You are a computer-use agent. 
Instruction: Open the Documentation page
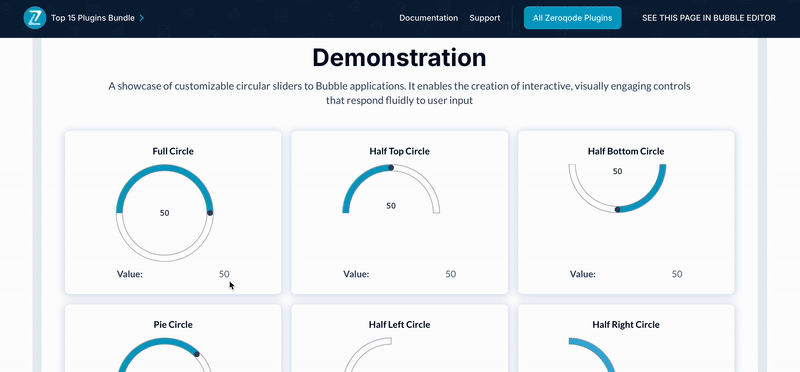point(429,18)
